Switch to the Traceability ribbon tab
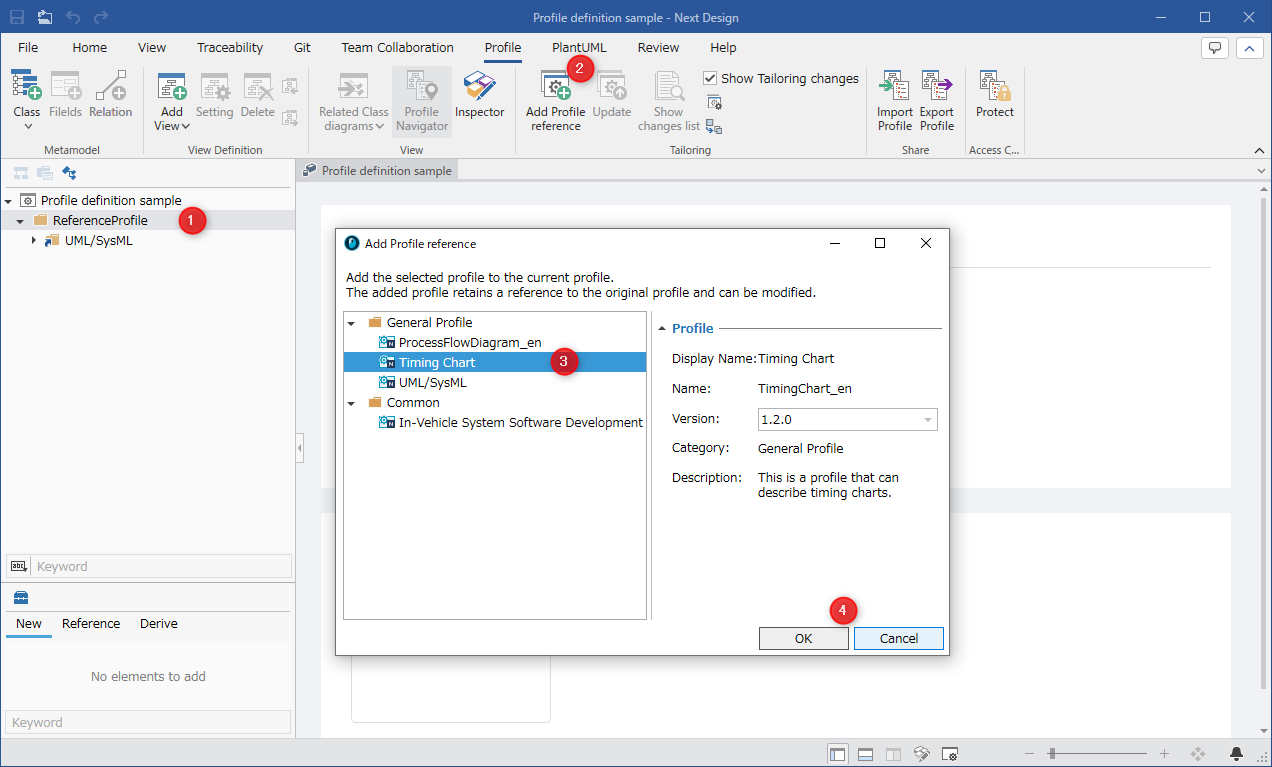Screen dimensions: 1272x767 pyautogui.click(x=230, y=47)
